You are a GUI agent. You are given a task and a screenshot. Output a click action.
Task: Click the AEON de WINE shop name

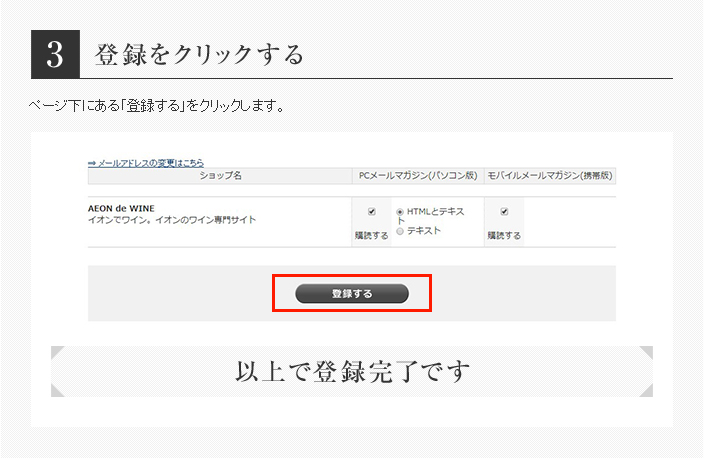coord(121,208)
